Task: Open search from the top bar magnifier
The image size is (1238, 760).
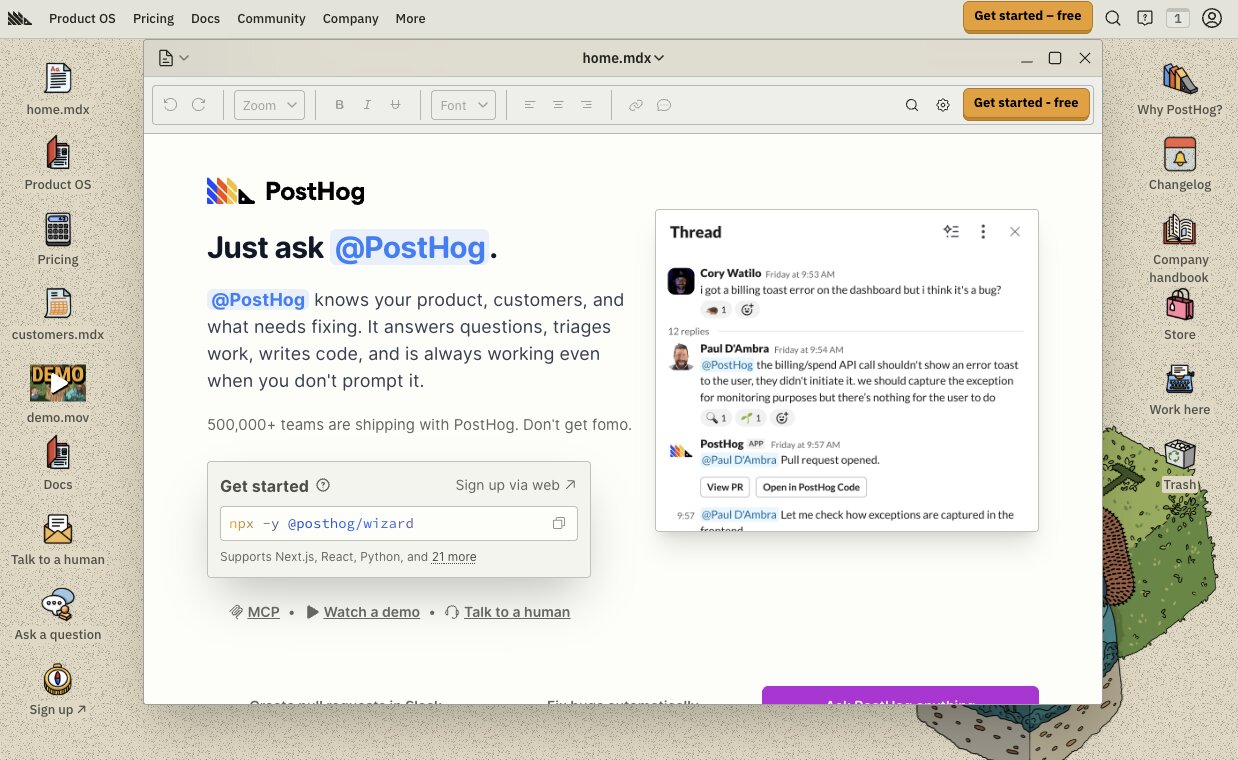Action: (x=1113, y=18)
